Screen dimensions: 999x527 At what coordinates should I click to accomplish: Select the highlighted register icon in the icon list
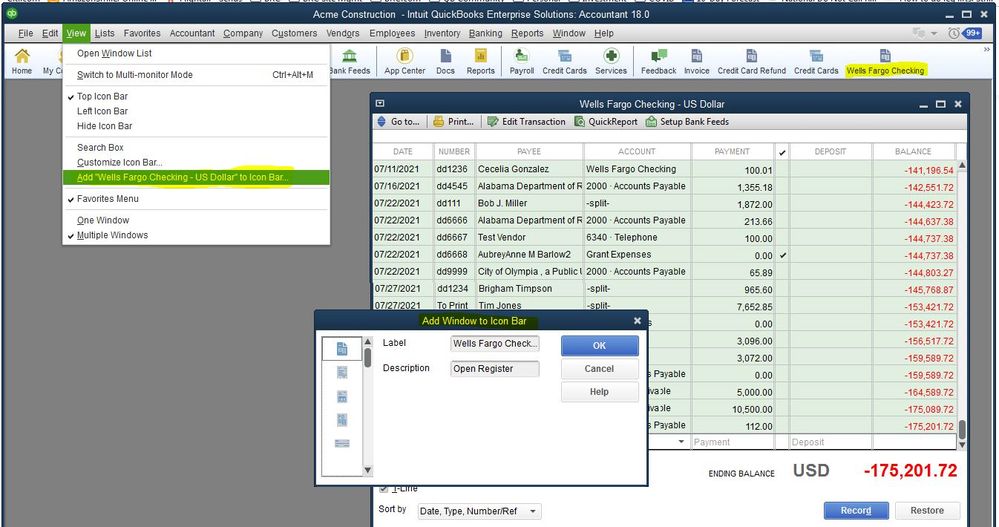[x=341, y=349]
